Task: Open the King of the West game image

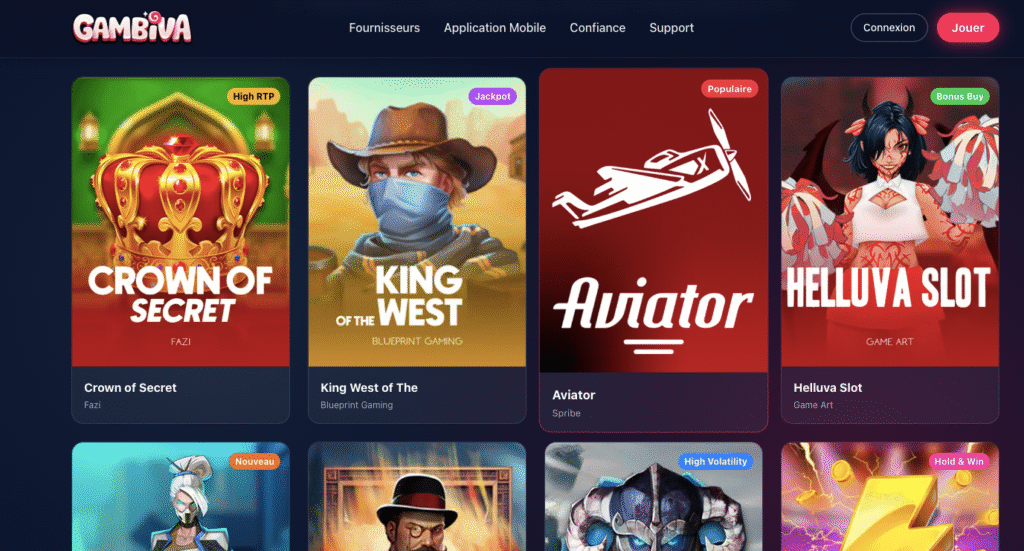Action: click(x=417, y=222)
